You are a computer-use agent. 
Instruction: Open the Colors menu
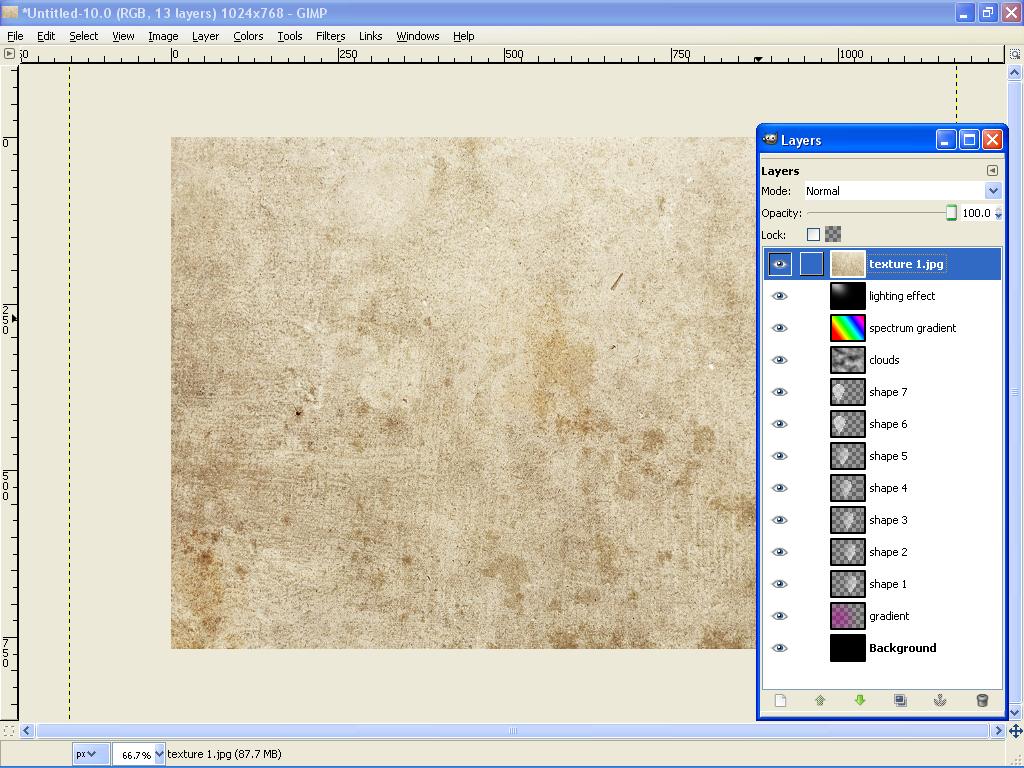[x=248, y=36]
